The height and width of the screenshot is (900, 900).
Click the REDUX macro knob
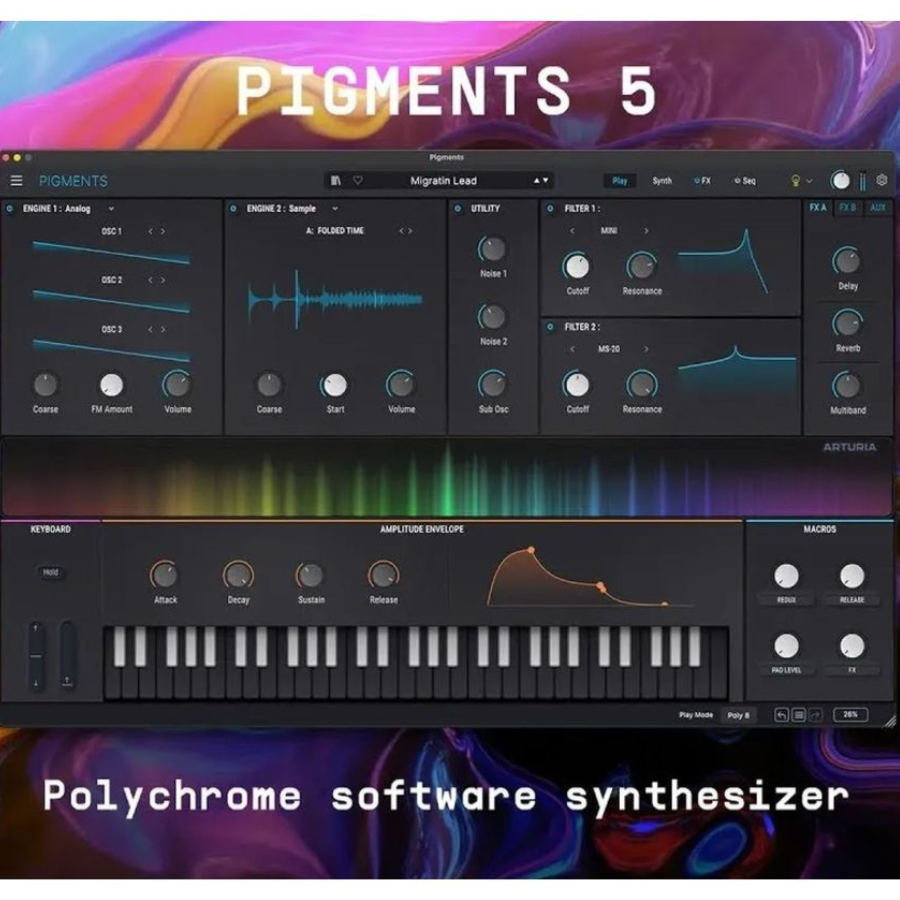(x=786, y=576)
